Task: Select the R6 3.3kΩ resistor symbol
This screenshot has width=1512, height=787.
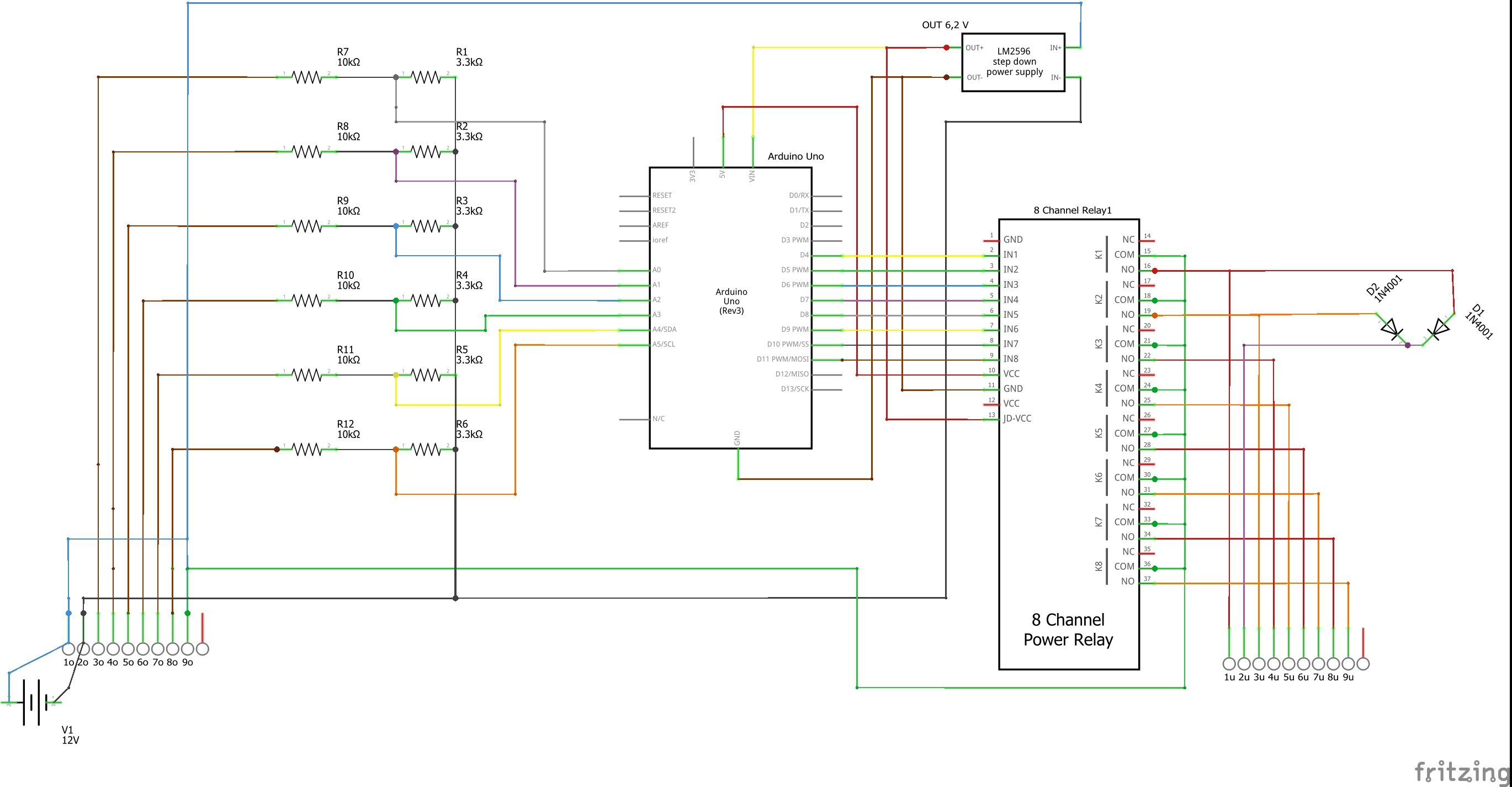Action: click(426, 450)
